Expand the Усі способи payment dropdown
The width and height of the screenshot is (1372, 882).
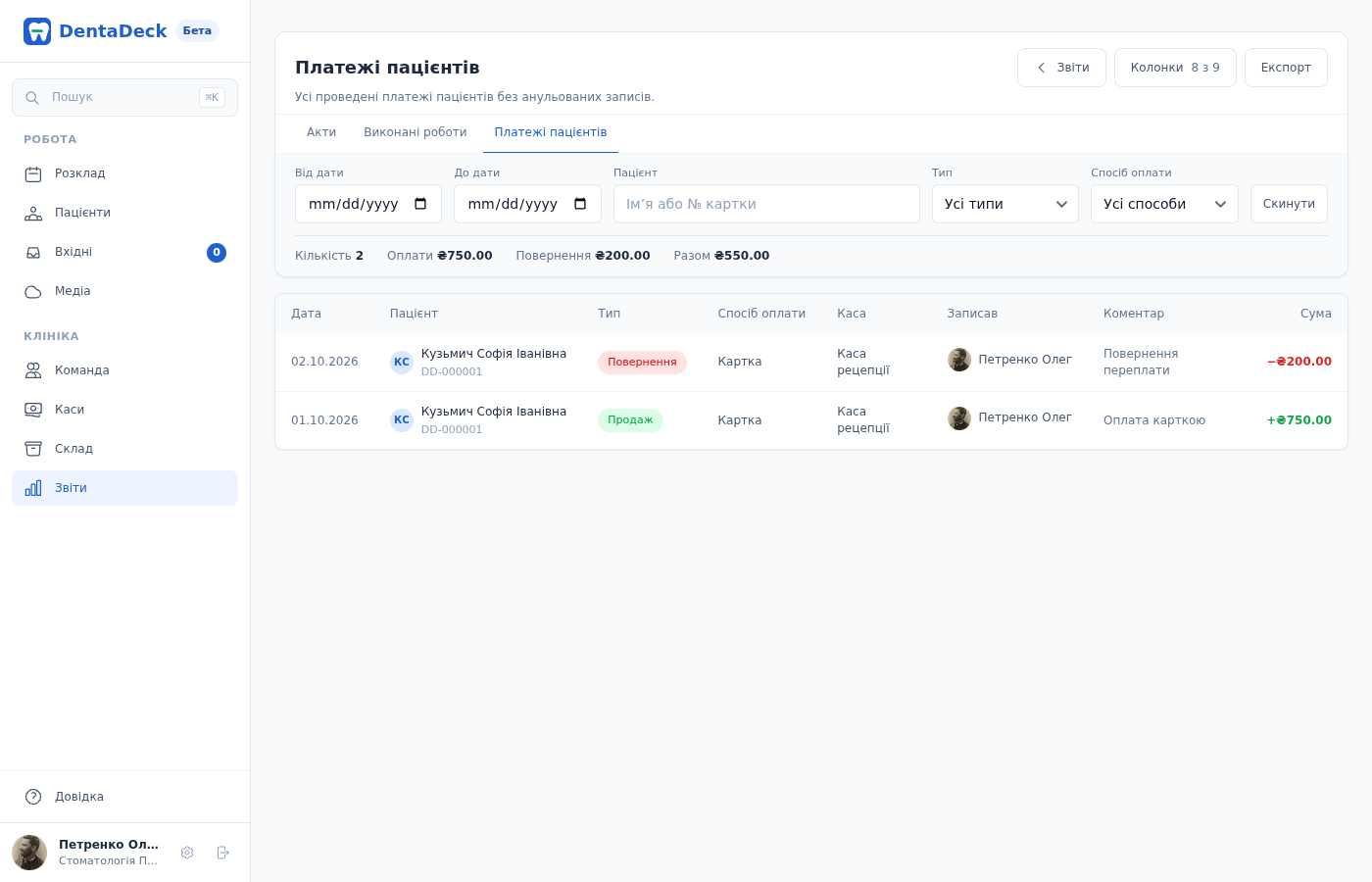tap(1164, 204)
